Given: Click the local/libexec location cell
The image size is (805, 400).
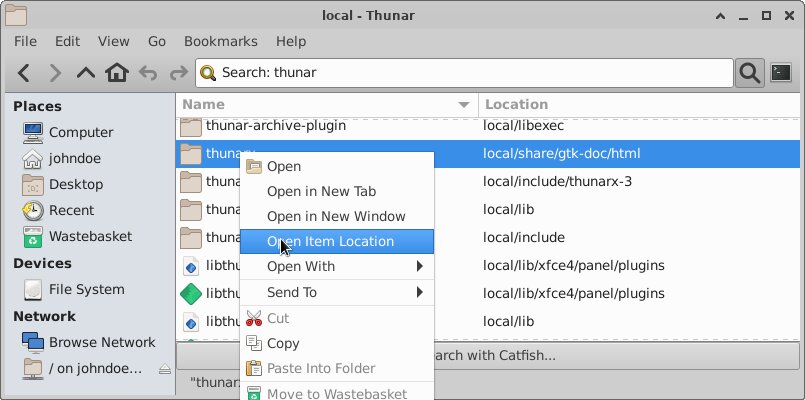Looking at the screenshot, I should tap(524, 126).
